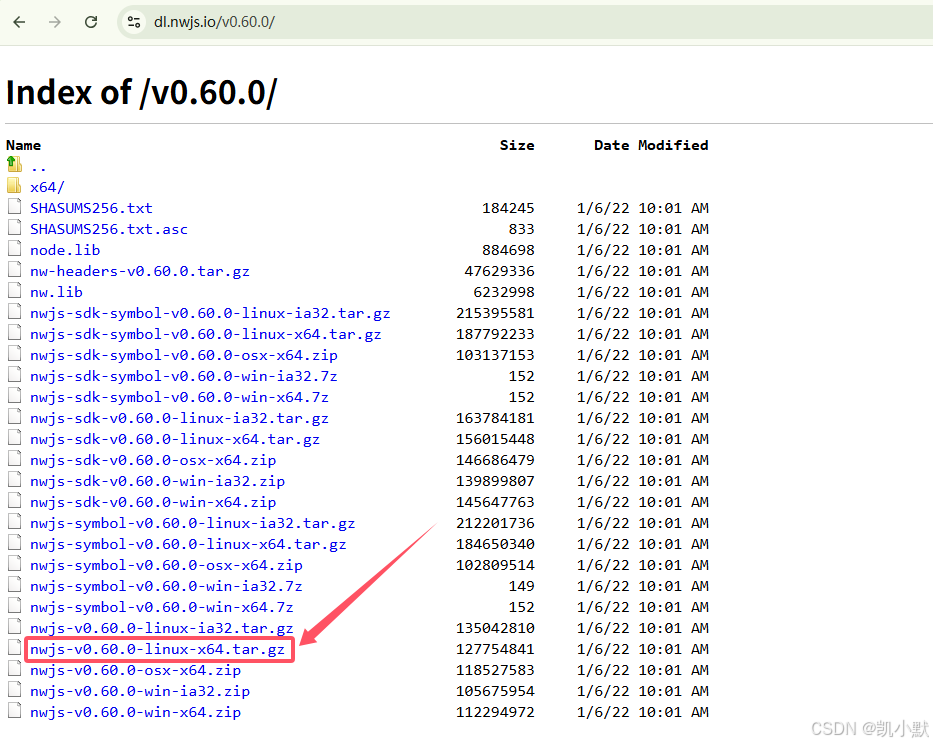Click file icon beside nwjs-sdk-symbol-v0.60.0-osx-x64.zip

(14, 354)
